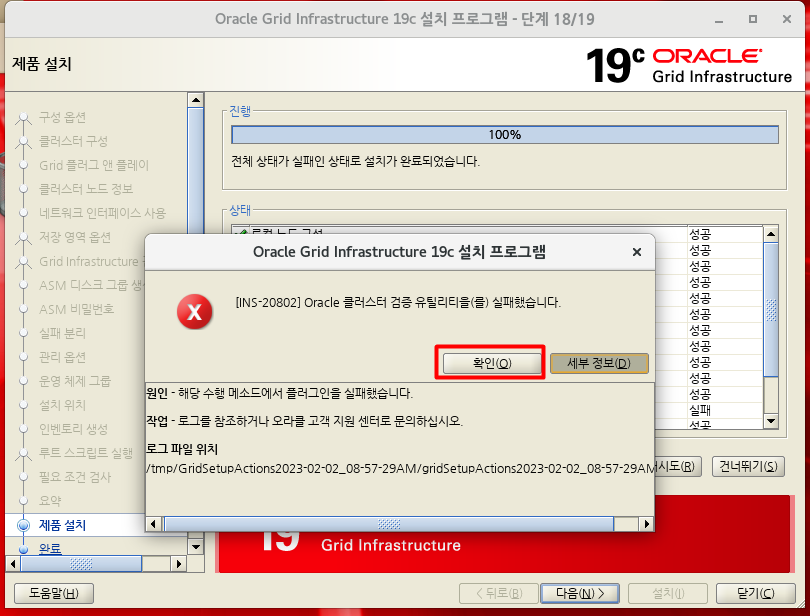Select the 루트 스크립트 실행 step

click(x=86, y=453)
